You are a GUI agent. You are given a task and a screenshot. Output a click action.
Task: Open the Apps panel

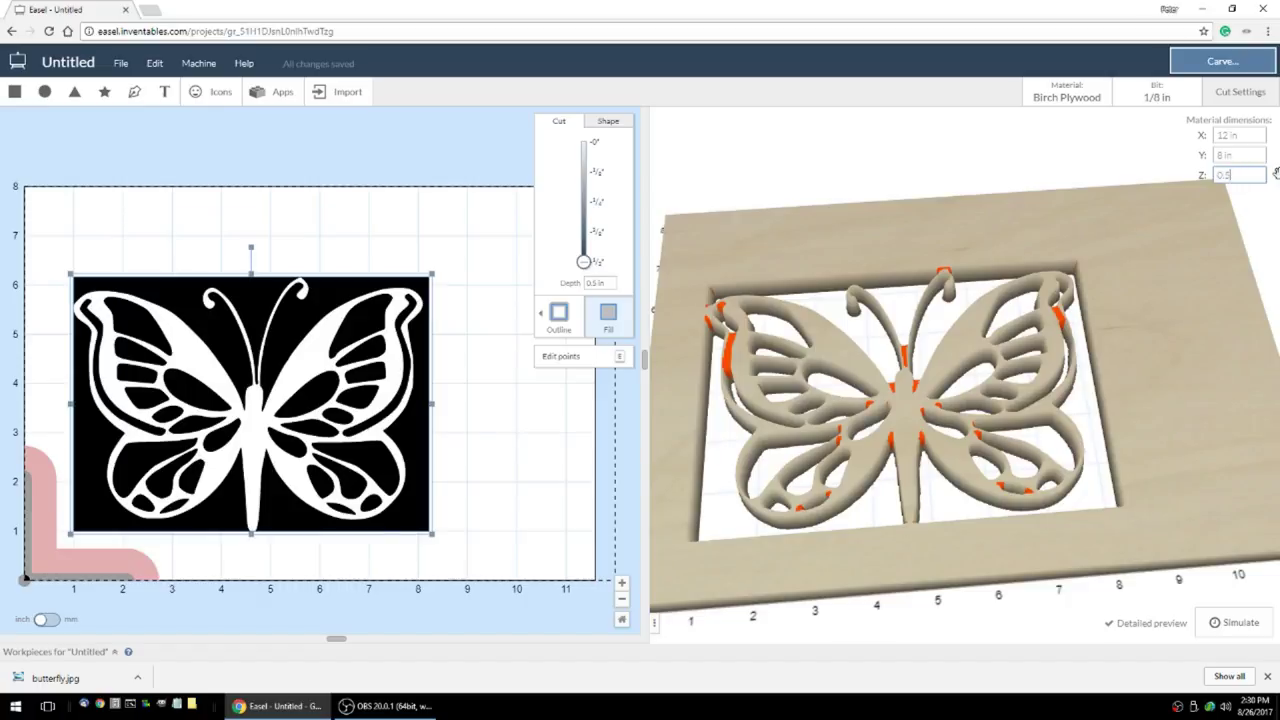[271, 92]
